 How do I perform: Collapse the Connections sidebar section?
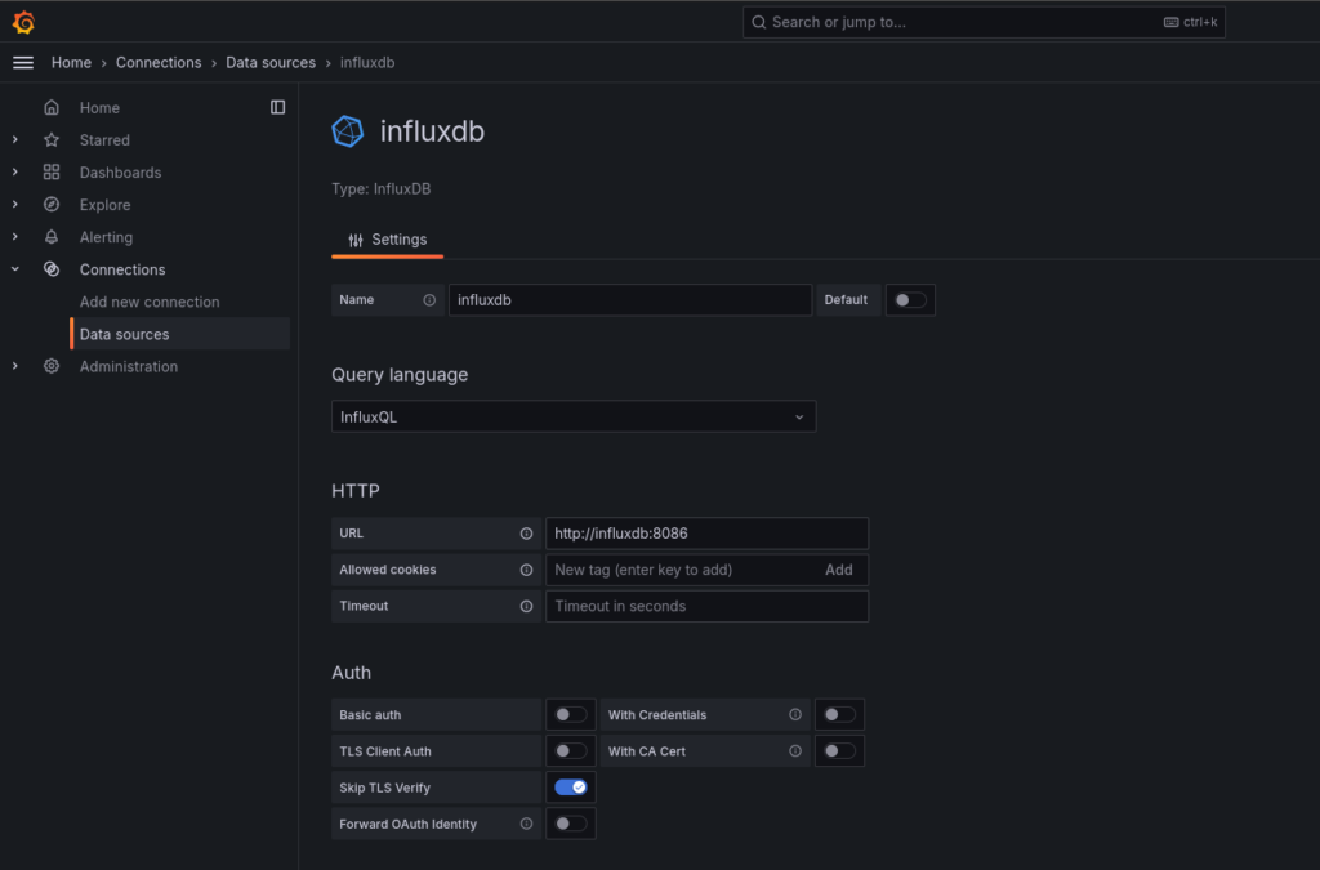[15, 269]
